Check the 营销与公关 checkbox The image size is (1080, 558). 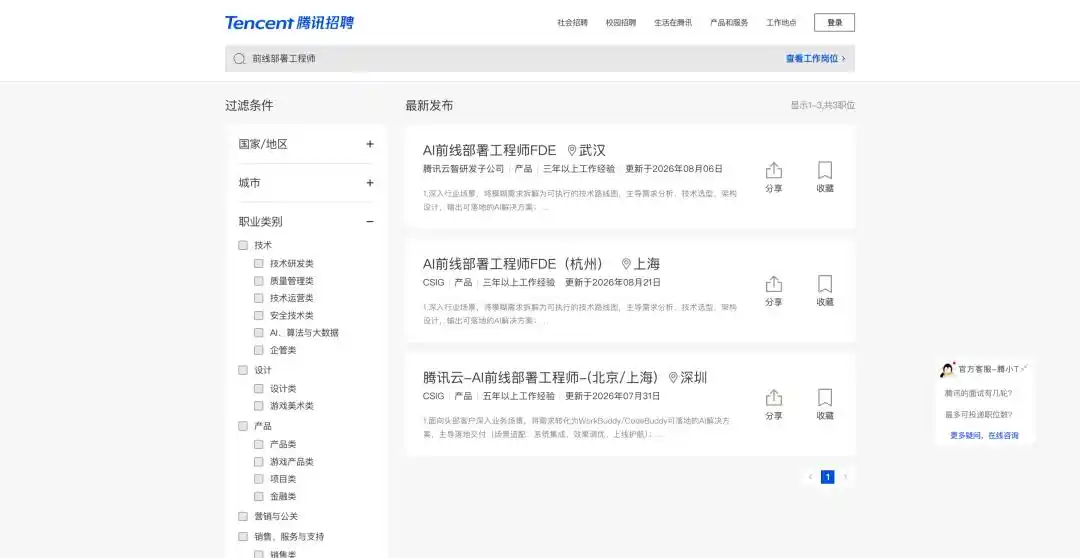[x=242, y=516]
